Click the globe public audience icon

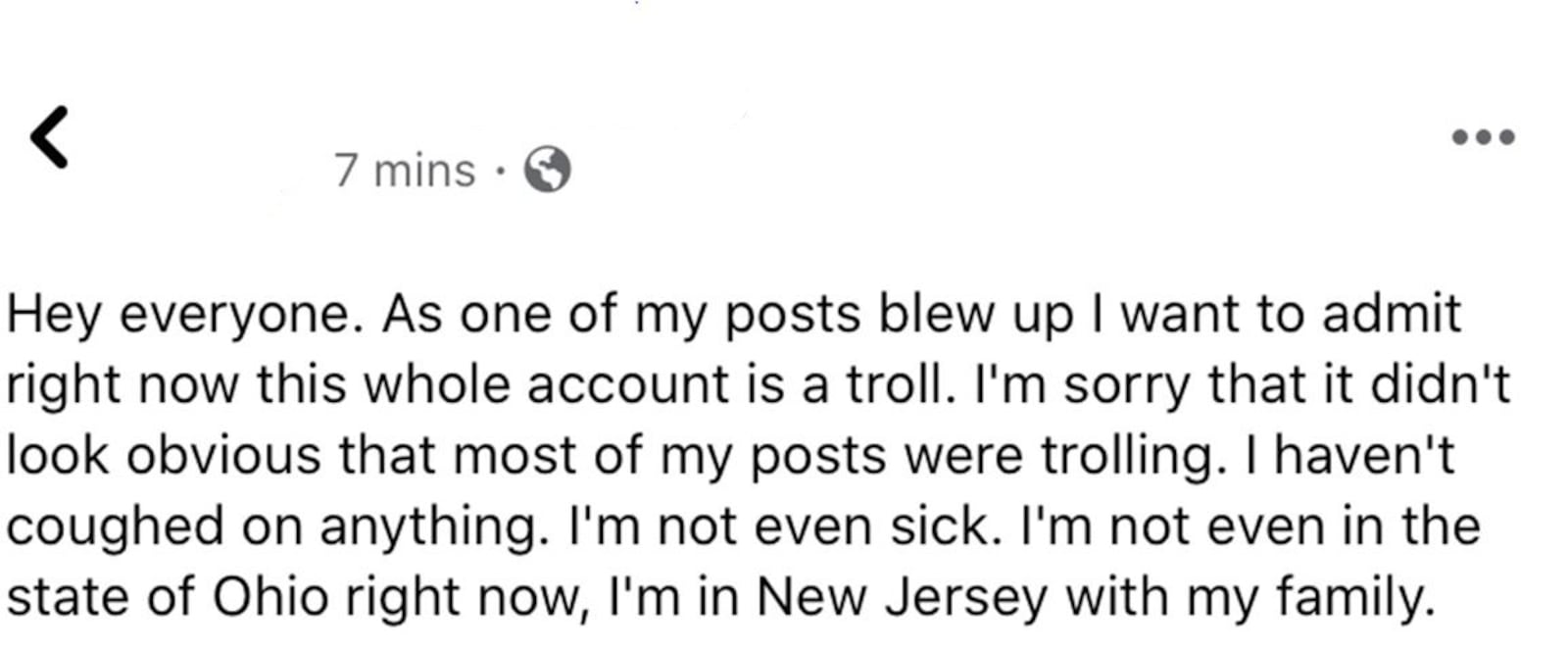[548, 170]
